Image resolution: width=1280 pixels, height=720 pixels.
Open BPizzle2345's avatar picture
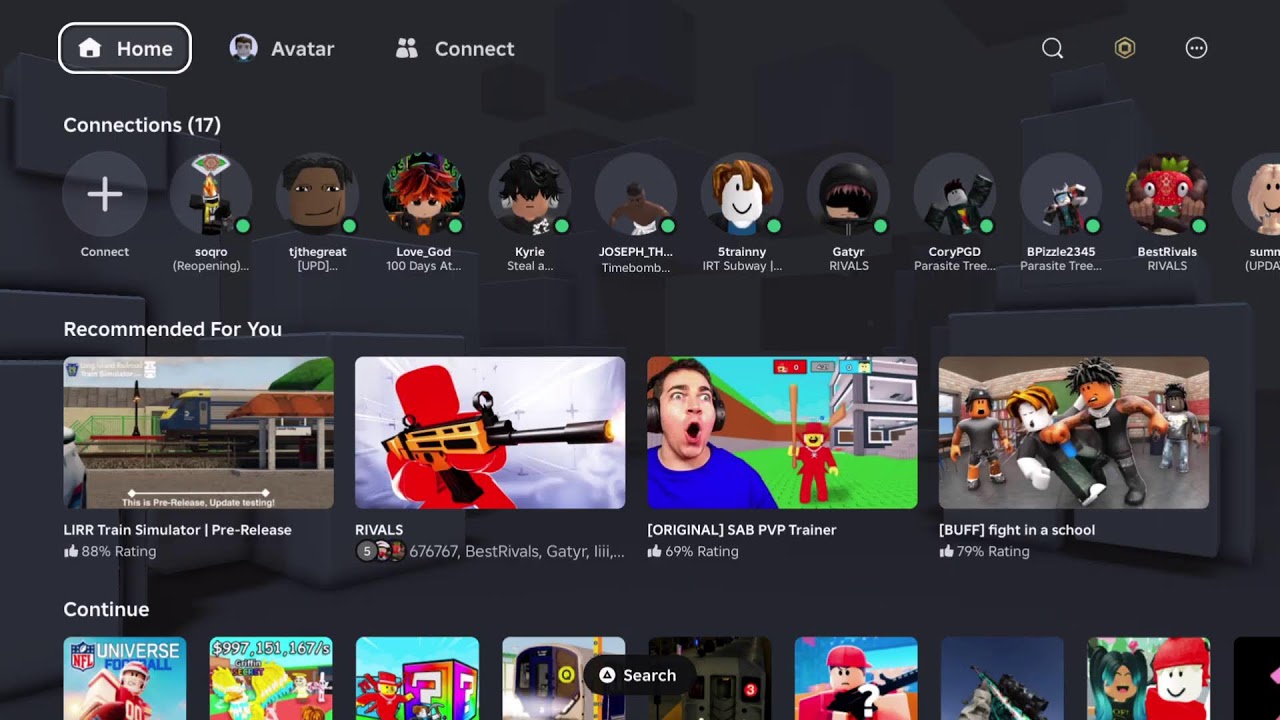[1061, 194]
